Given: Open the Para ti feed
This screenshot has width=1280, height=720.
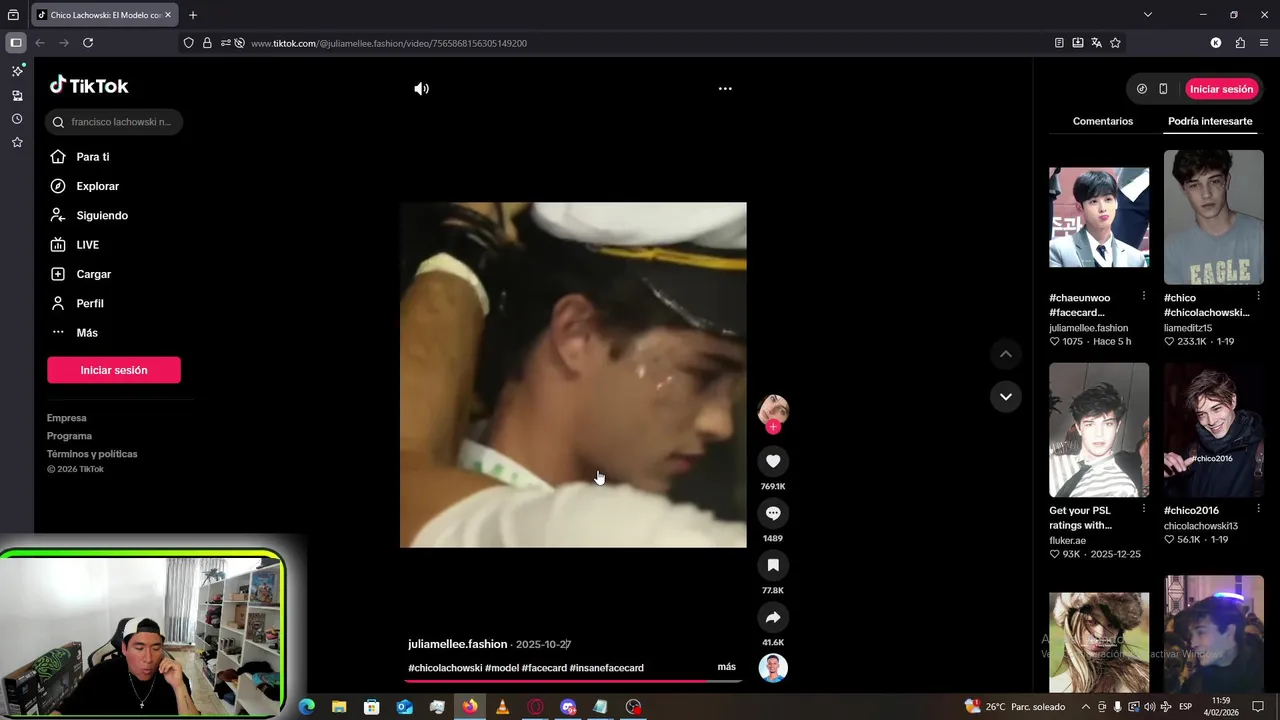Looking at the screenshot, I should tap(93, 157).
